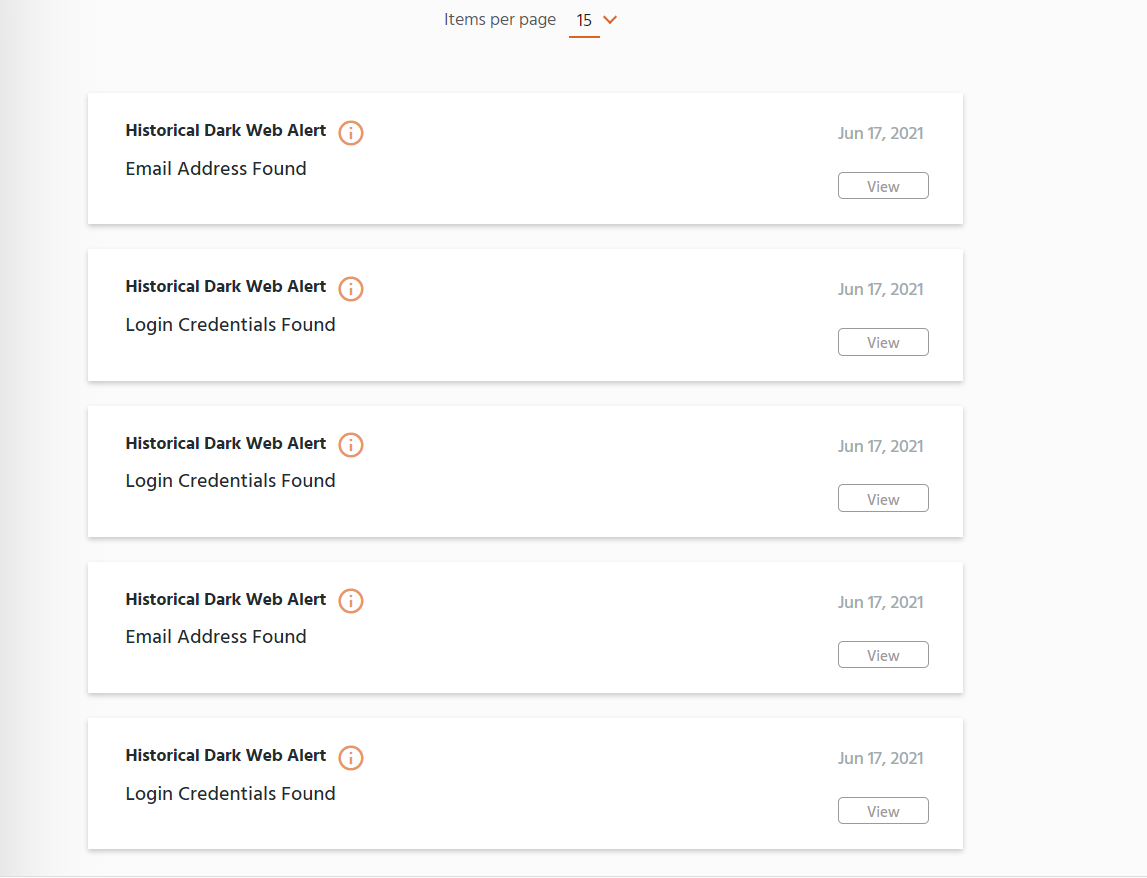
Task: Click View on second Login Credentials alert
Action: 883,498
